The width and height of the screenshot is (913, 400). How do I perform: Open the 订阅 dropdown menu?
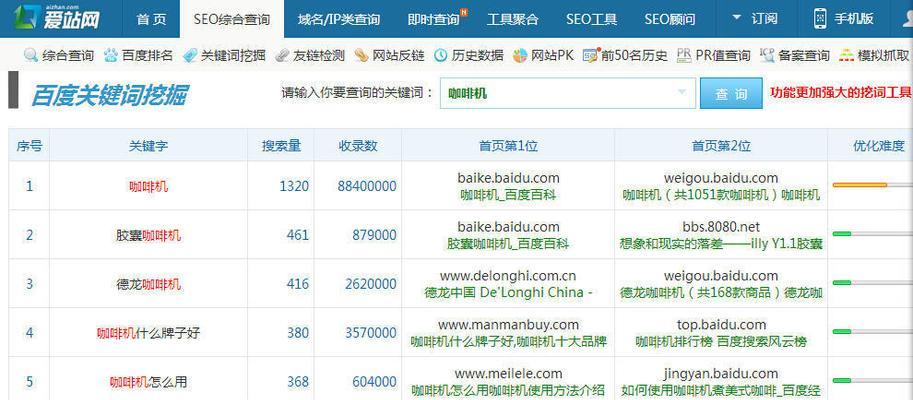pyautogui.click(x=755, y=19)
